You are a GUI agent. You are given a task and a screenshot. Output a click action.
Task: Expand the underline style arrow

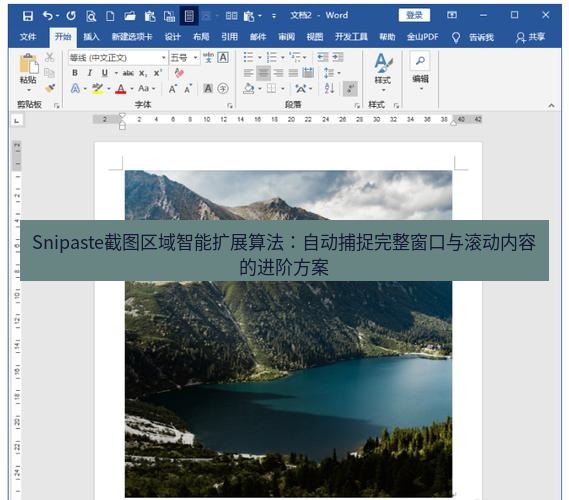coord(116,73)
